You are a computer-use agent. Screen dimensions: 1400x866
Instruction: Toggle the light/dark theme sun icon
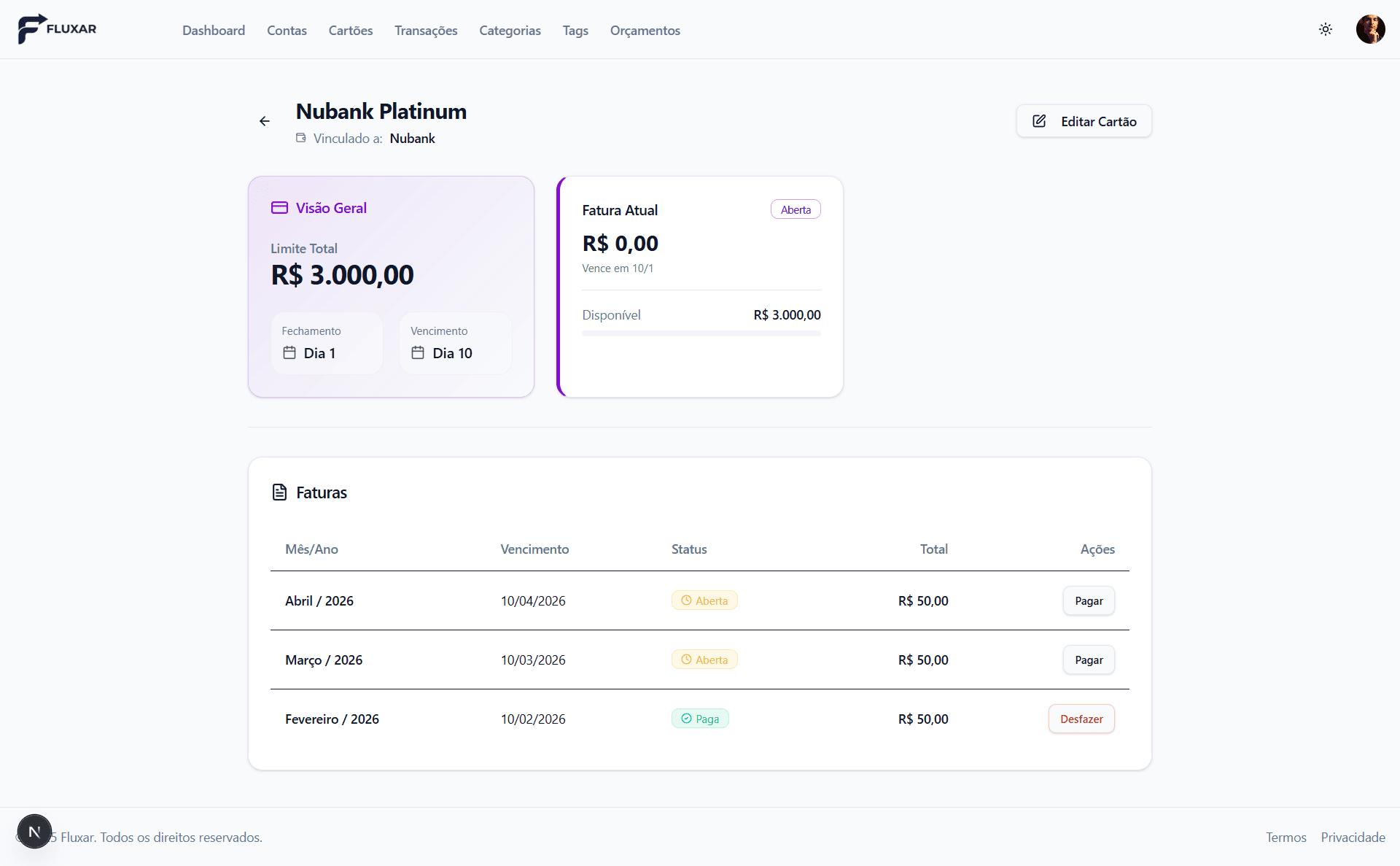click(1326, 29)
